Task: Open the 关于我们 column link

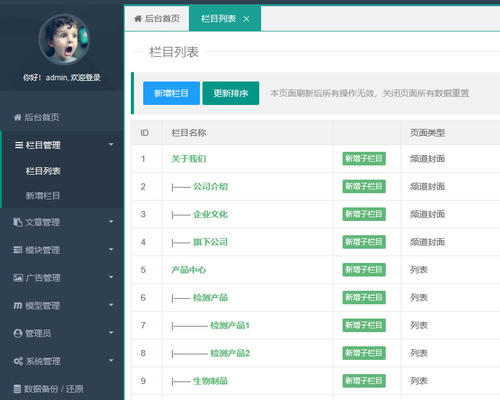Action: pos(189,159)
